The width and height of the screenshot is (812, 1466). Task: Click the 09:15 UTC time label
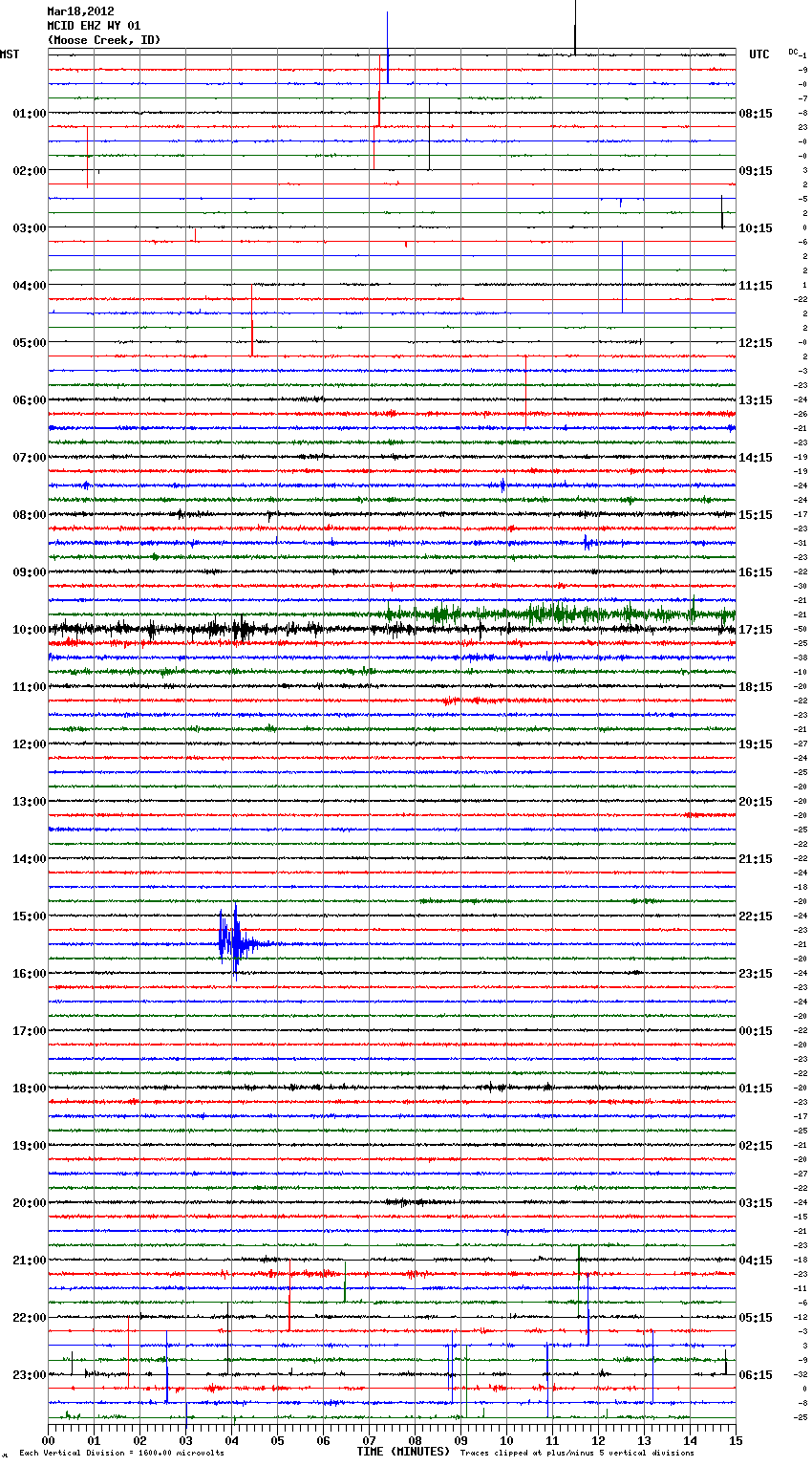[x=756, y=171]
